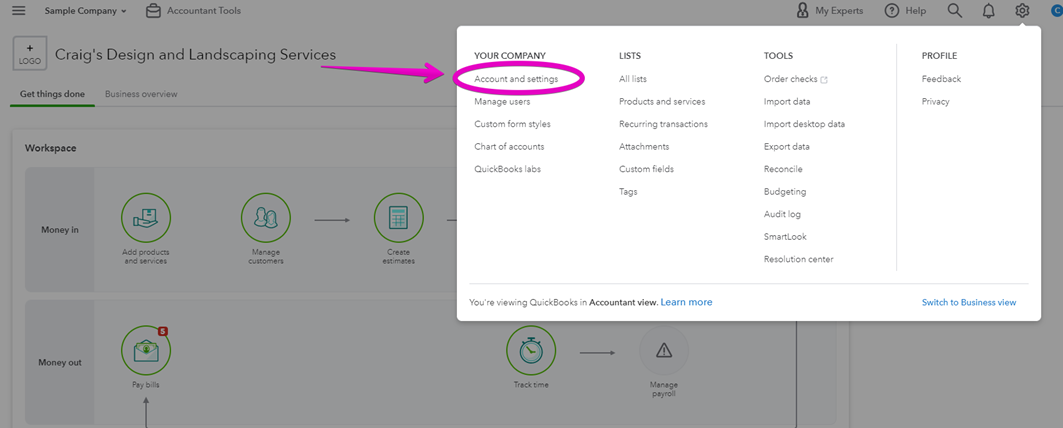Click the Manage payroll warning icon
This screenshot has height=428, width=1063.
tap(664, 351)
